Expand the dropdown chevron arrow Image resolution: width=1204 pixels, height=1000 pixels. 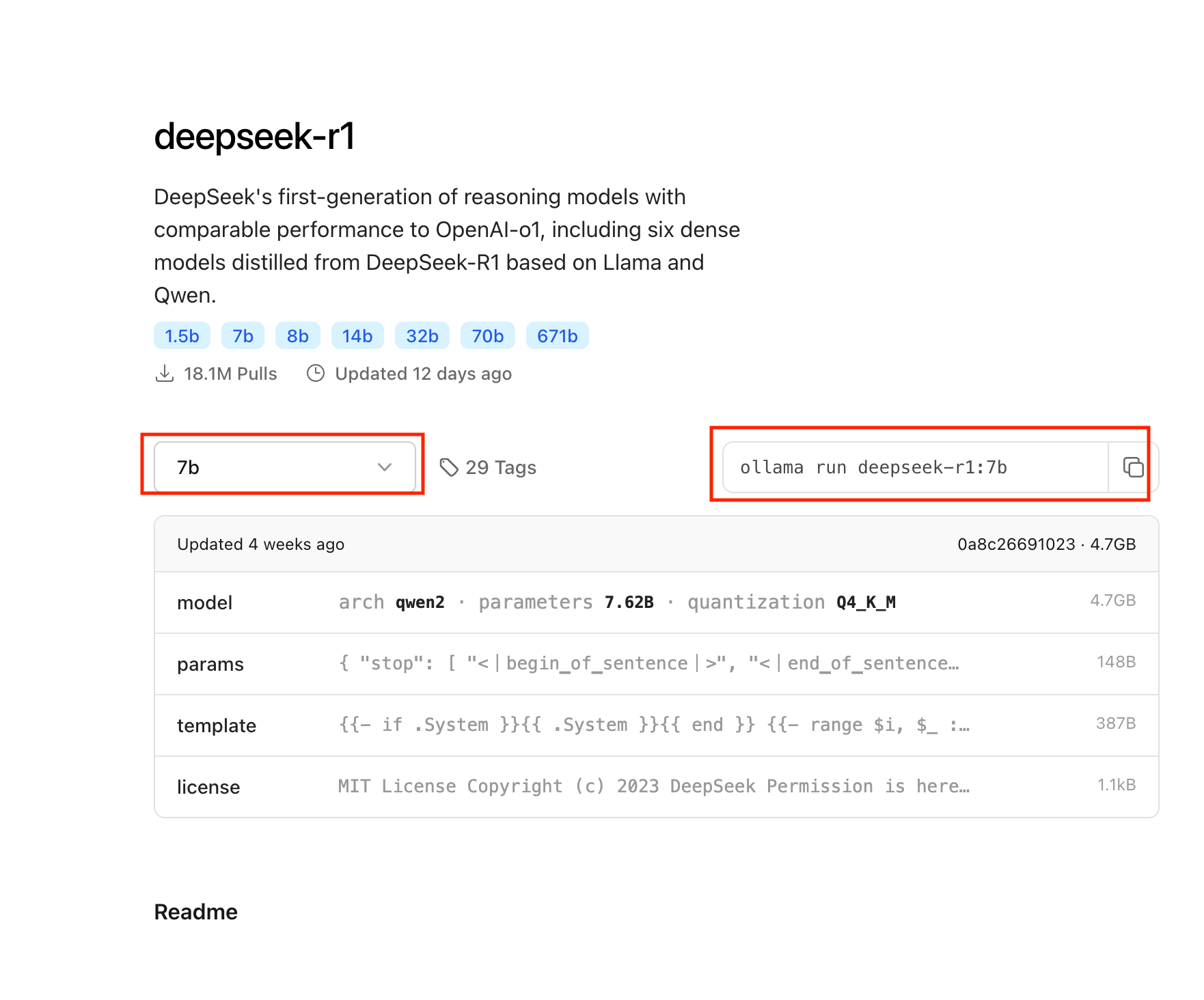coord(385,467)
